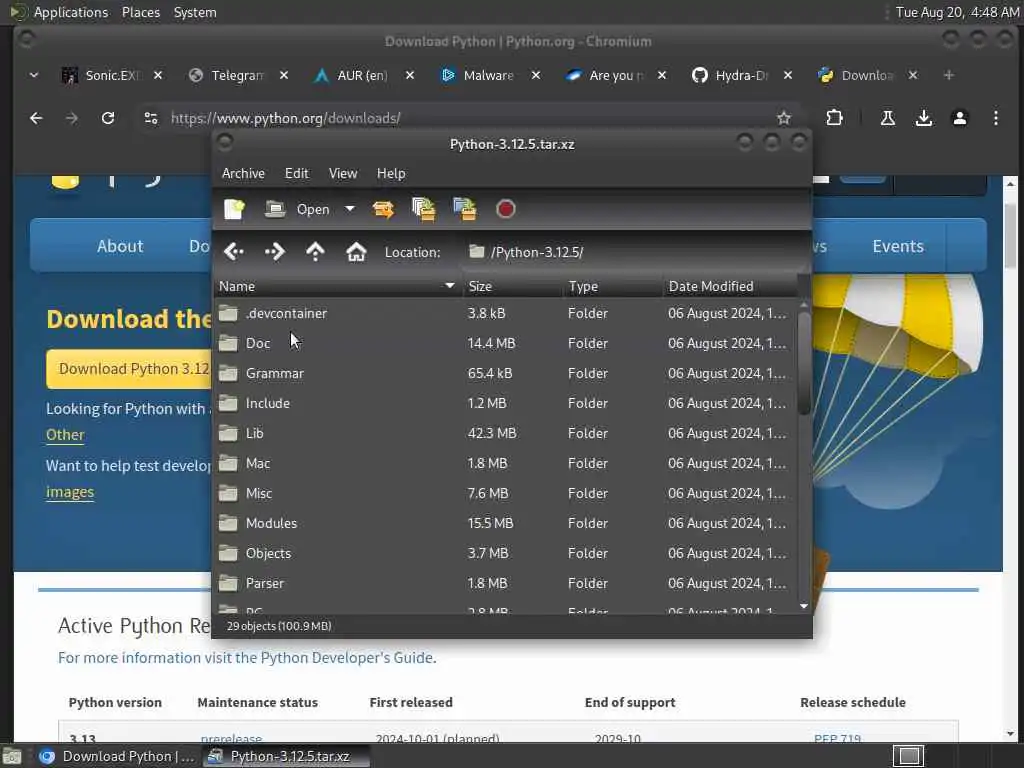Click the Extract archive toolbar icon
Viewport: 1024px width, 768px height.
click(383, 209)
